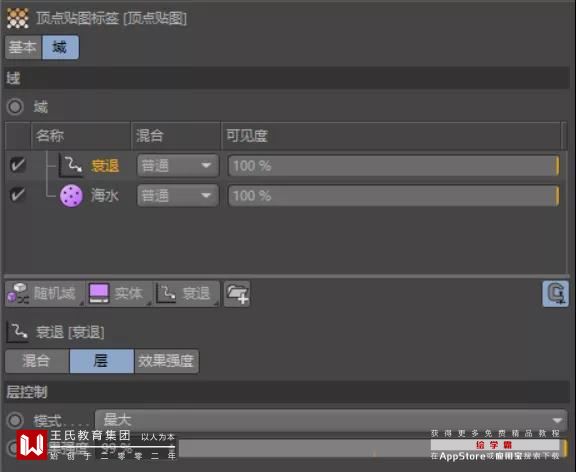Click the 随机域 random field icon
This screenshot has width=576, height=472.
pos(18,294)
